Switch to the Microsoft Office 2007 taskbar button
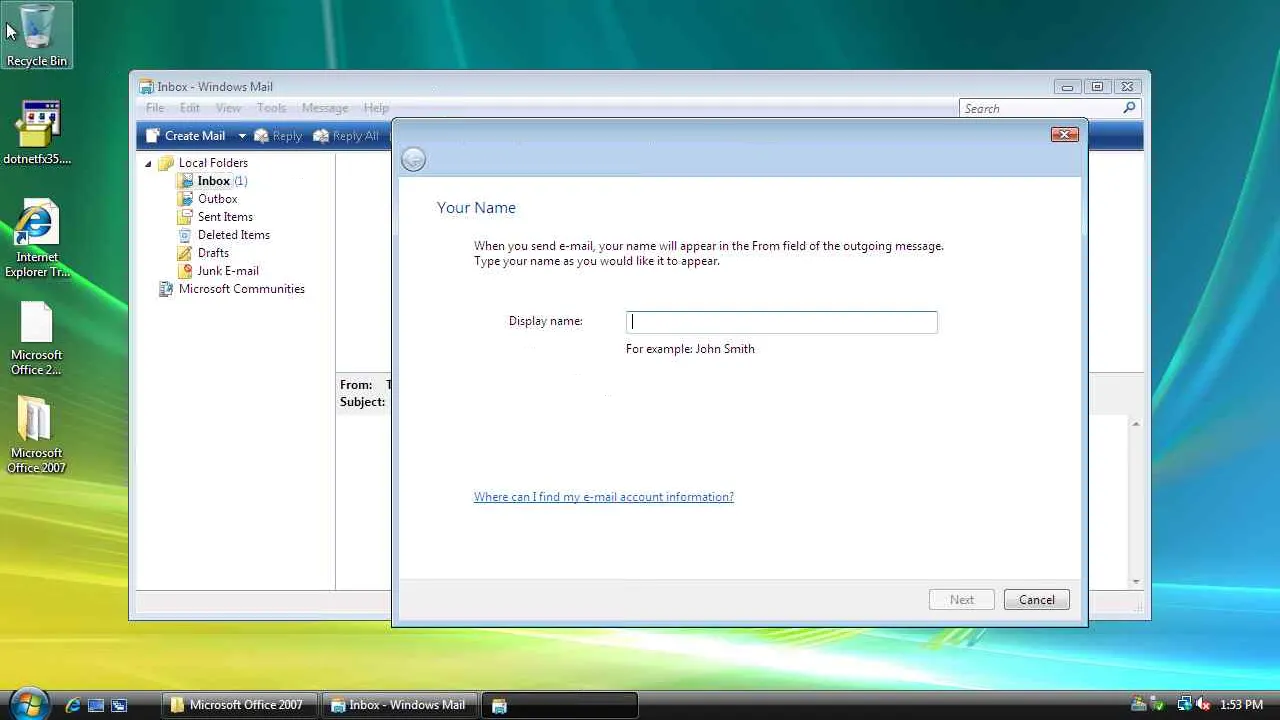The width and height of the screenshot is (1280, 720). click(x=240, y=705)
